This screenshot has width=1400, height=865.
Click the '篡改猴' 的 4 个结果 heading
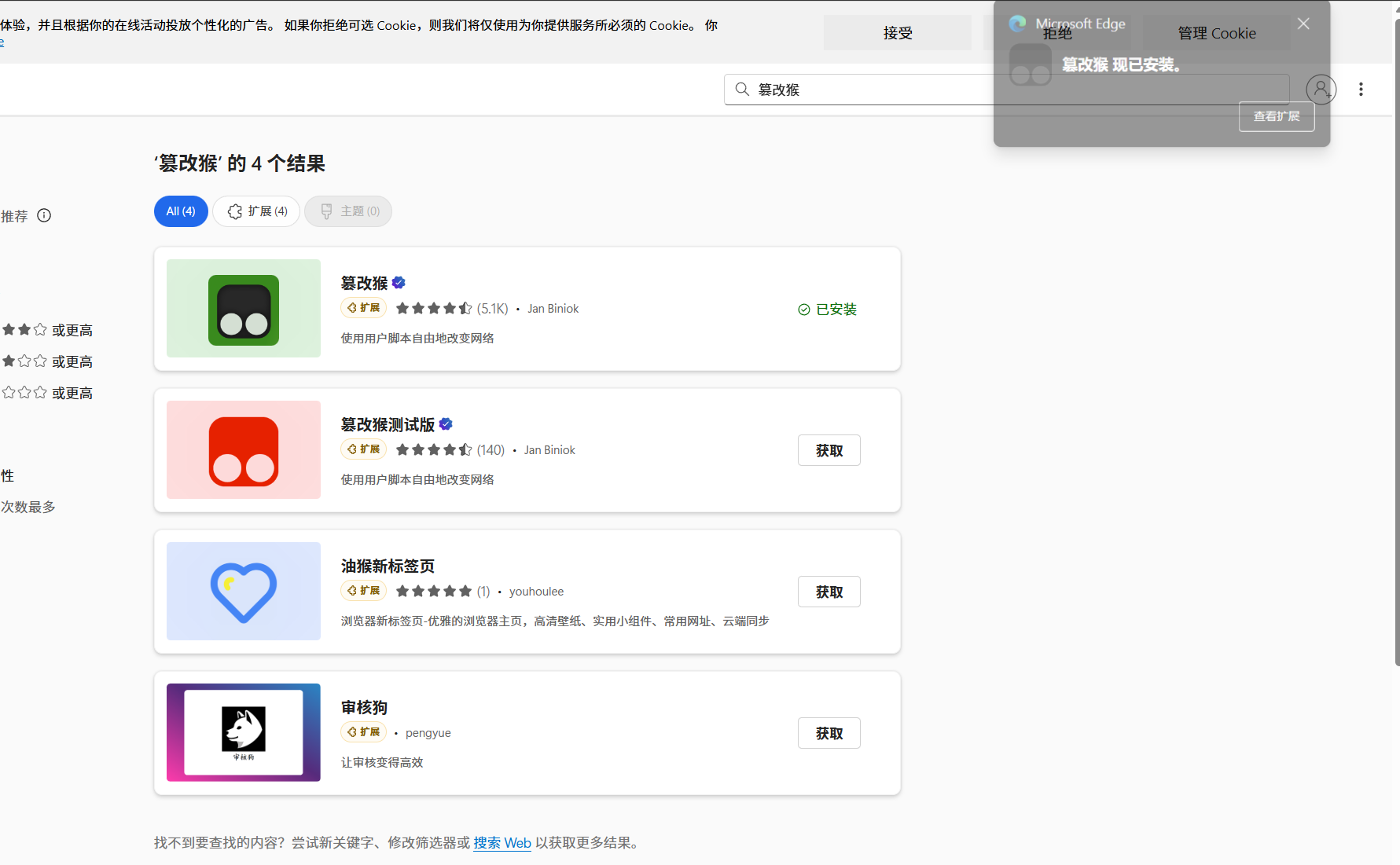240,163
